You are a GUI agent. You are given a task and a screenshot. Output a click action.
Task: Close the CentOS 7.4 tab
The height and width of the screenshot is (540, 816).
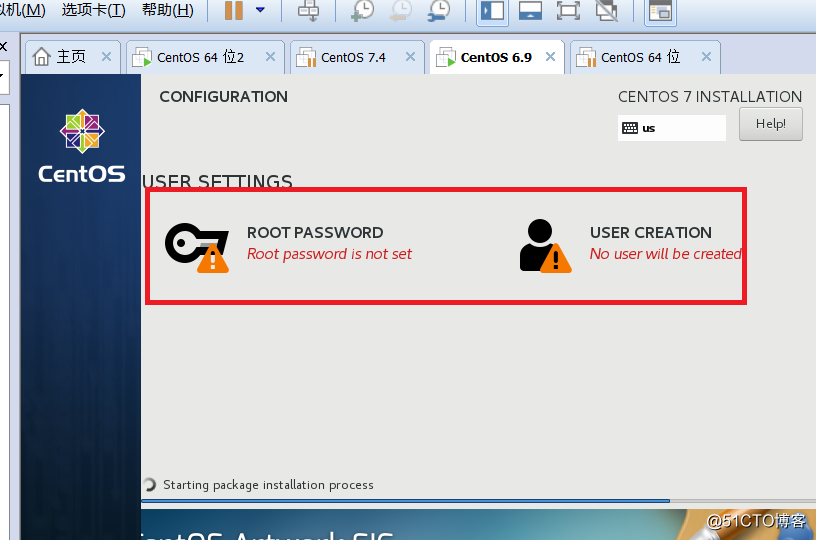coord(411,57)
